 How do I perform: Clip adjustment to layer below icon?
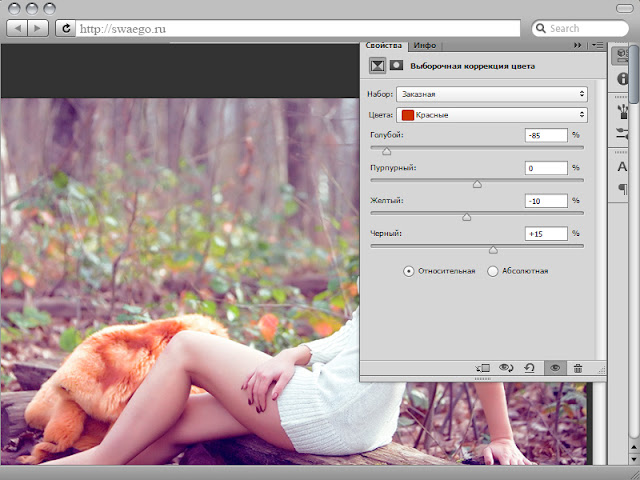(x=483, y=368)
